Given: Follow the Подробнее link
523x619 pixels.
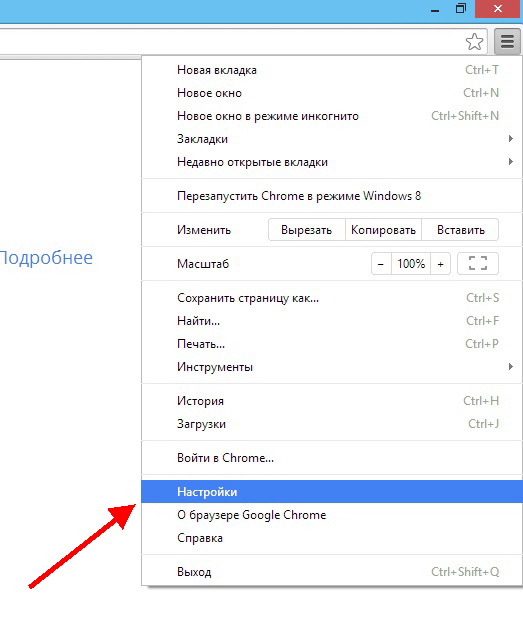Looking at the screenshot, I should coord(46,258).
